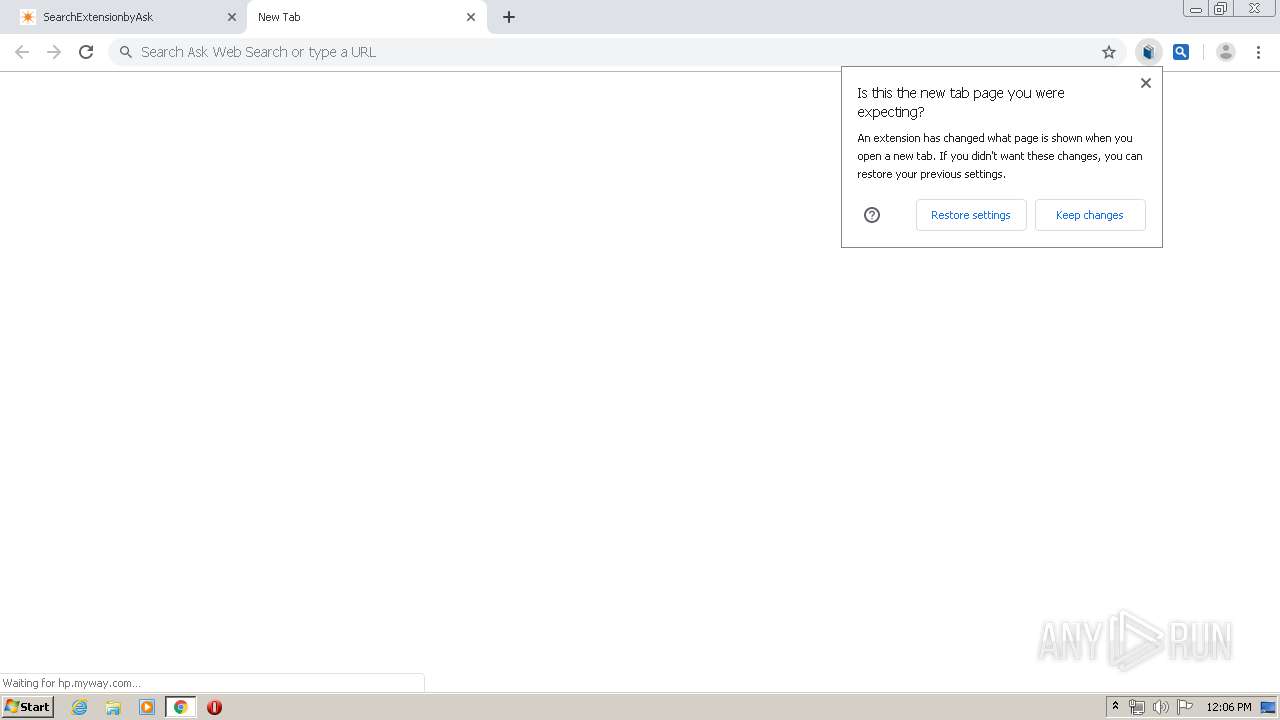Open Windows Media Player from taskbar
The height and width of the screenshot is (720, 1280).
[147, 707]
